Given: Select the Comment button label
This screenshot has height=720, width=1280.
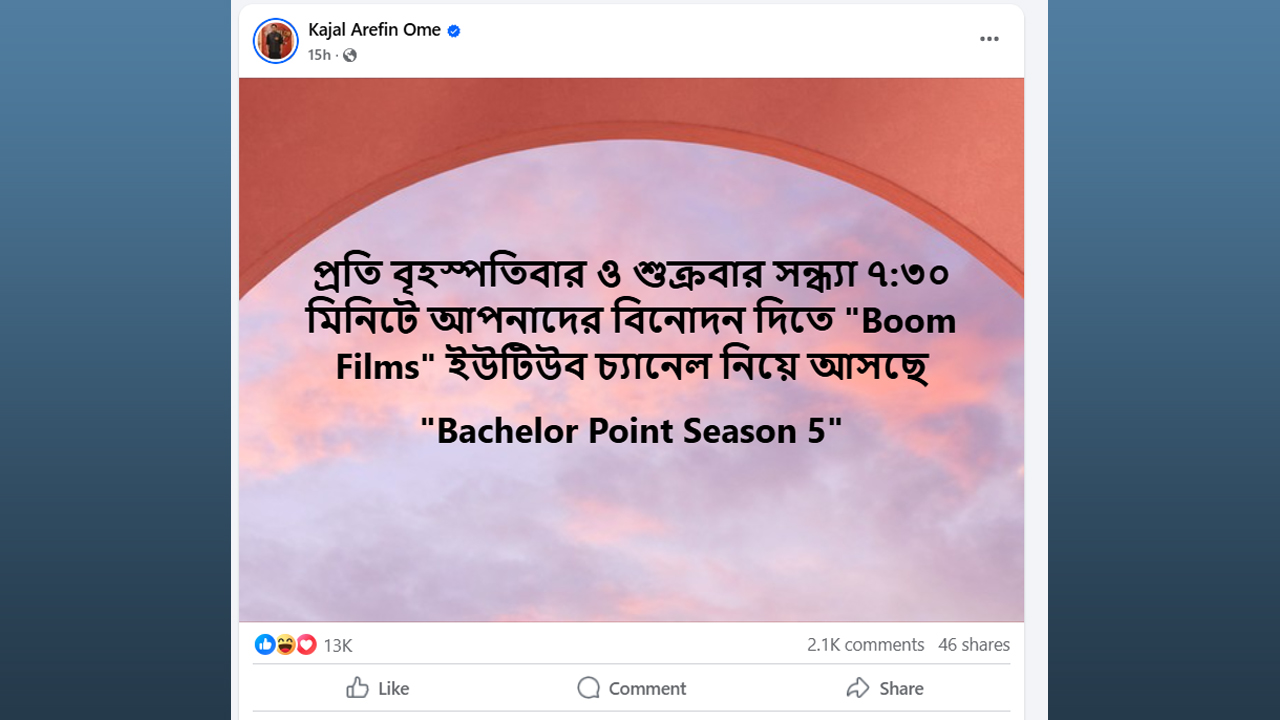Looking at the screenshot, I should click(x=647, y=689).
